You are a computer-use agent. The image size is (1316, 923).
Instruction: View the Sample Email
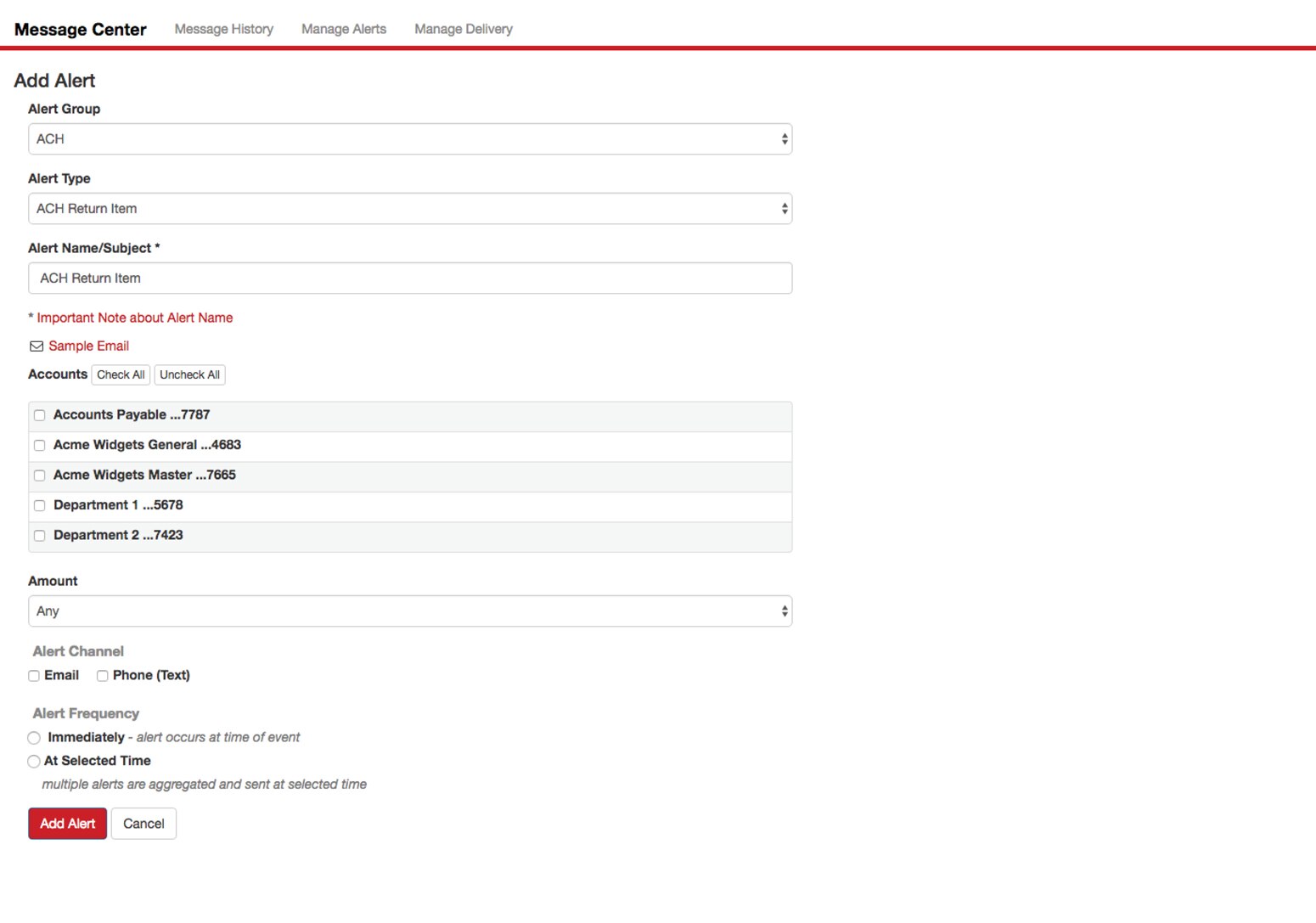pyautogui.click(x=88, y=346)
